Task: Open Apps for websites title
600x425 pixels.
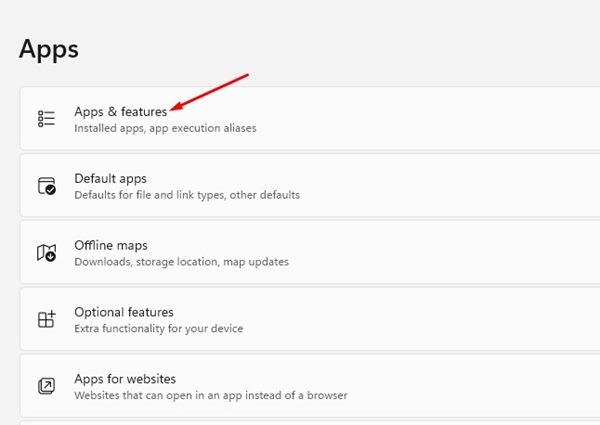Action: click(125, 379)
